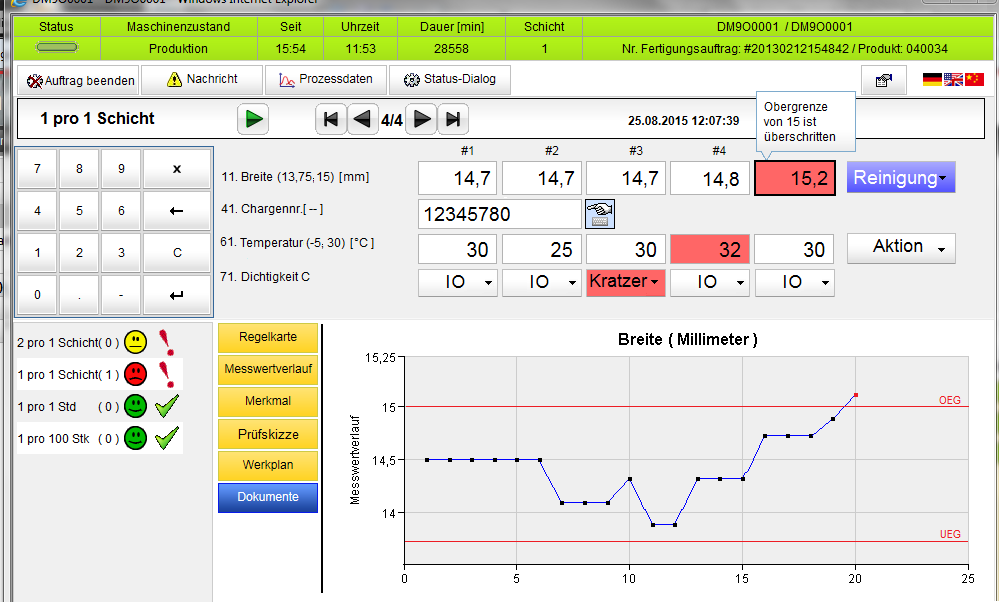999x602 pixels.
Task: Tap keypad x cancel key
Action: [x=176, y=169]
